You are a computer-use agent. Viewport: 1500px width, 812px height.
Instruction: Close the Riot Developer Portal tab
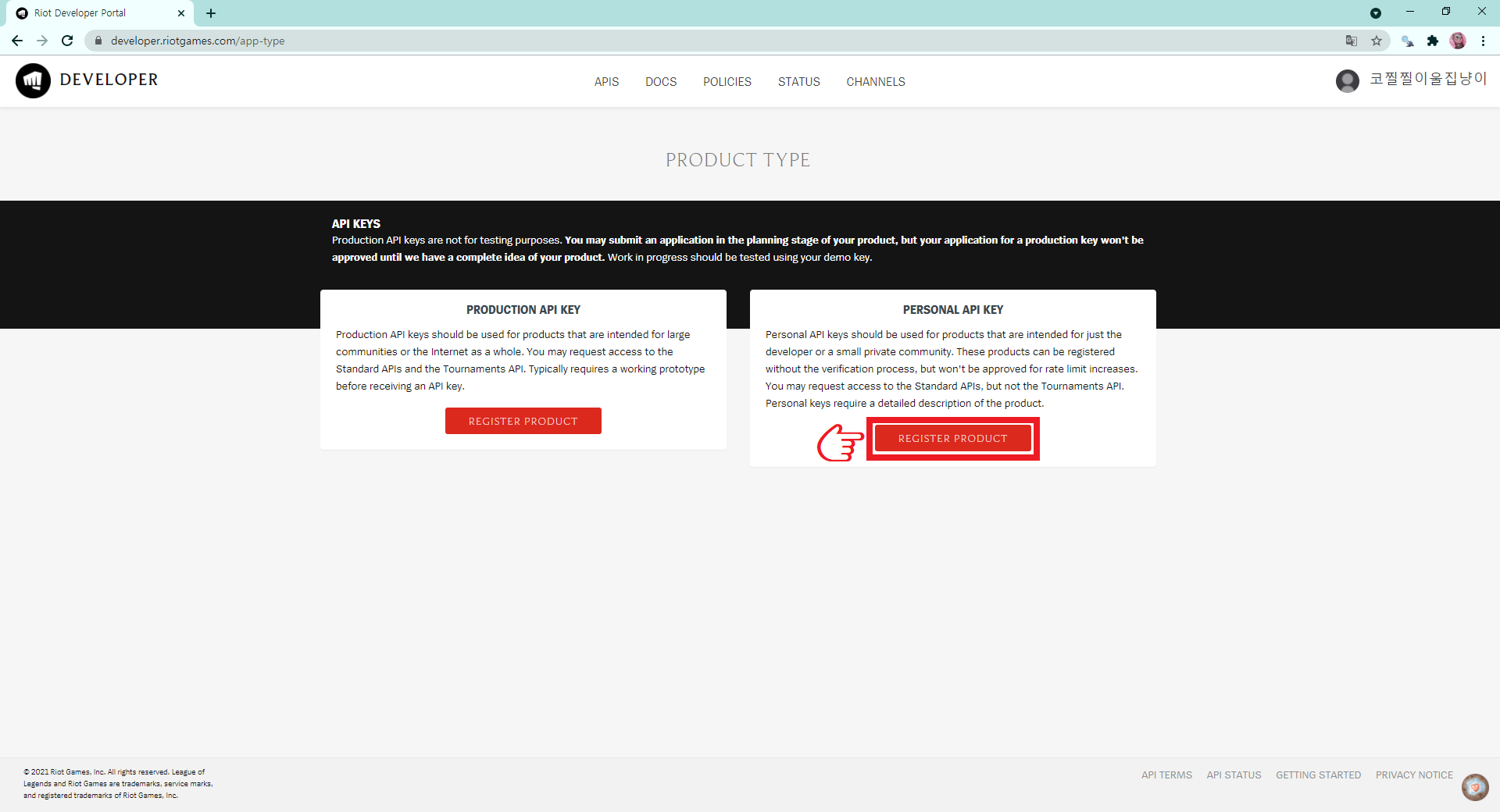pos(181,13)
